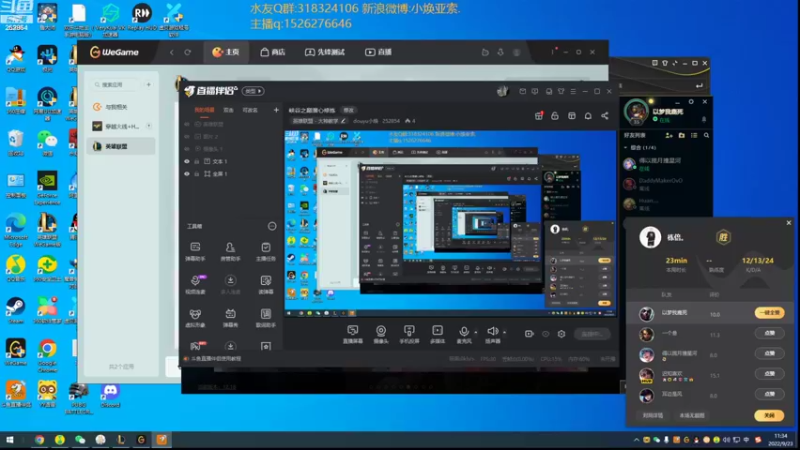Screen dimensions: 800x450
Task: Collapse the 组合 (1/4) friends group
Action: tap(626, 147)
